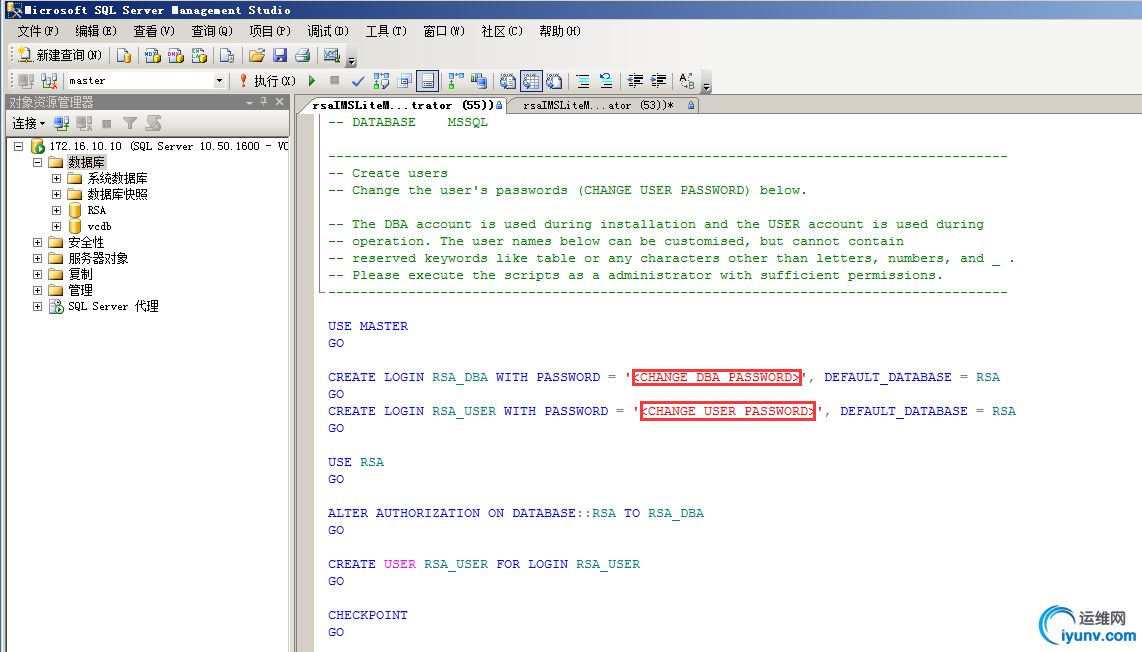The width and height of the screenshot is (1142, 652).
Task: Open the SQL editor toolbar overflow arrow
Action: pos(706,86)
